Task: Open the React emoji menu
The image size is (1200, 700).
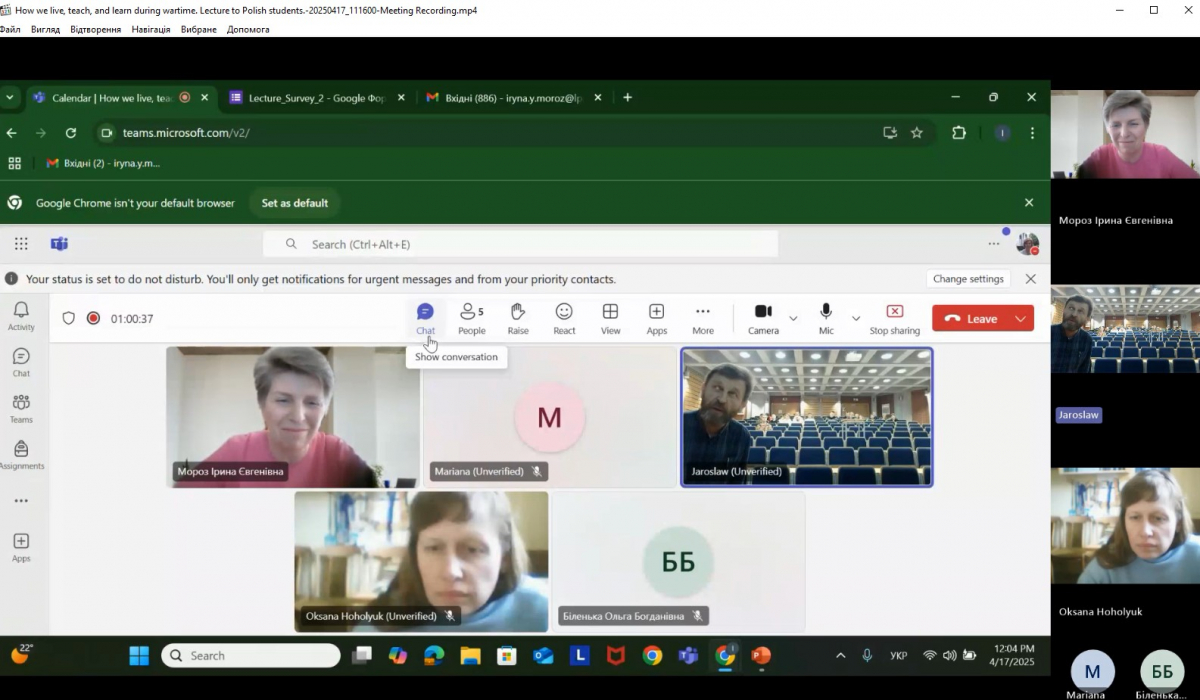Action: (x=564, y=318)
